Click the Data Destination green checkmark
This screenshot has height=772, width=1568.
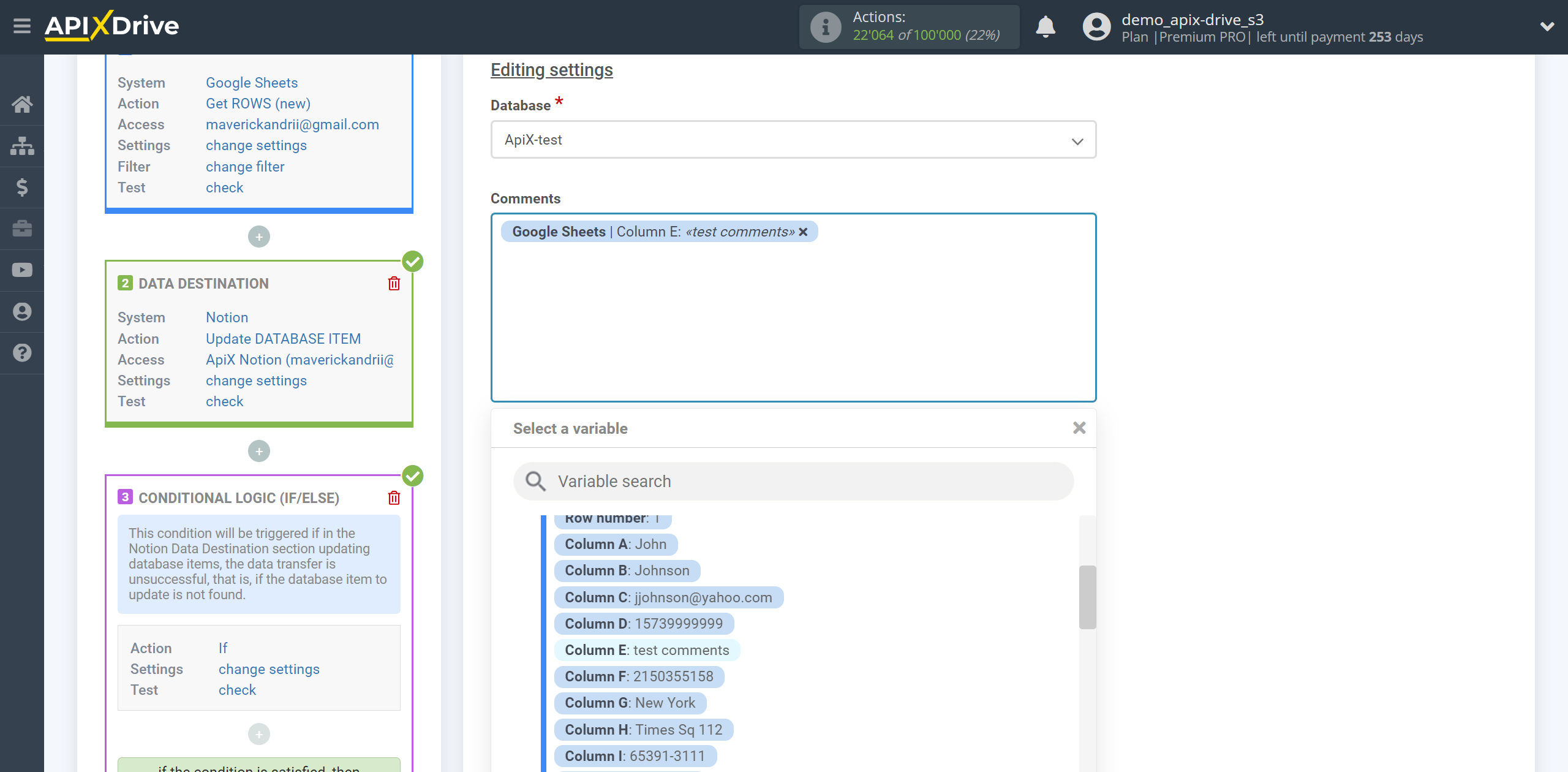click(413, 262)
